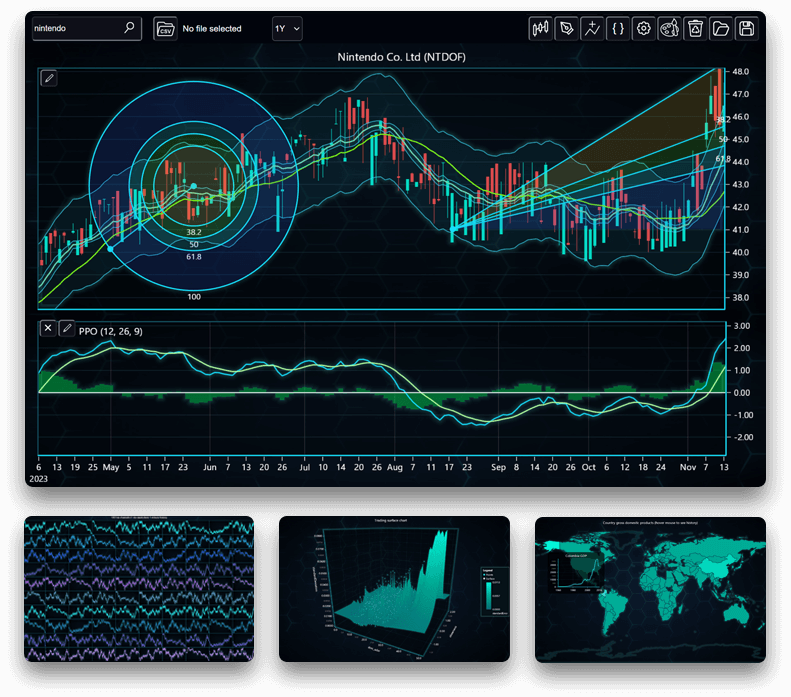Viewport: 791px width, 697px height.
Task: Click the 2023 year label
Action: pos(38,479)
